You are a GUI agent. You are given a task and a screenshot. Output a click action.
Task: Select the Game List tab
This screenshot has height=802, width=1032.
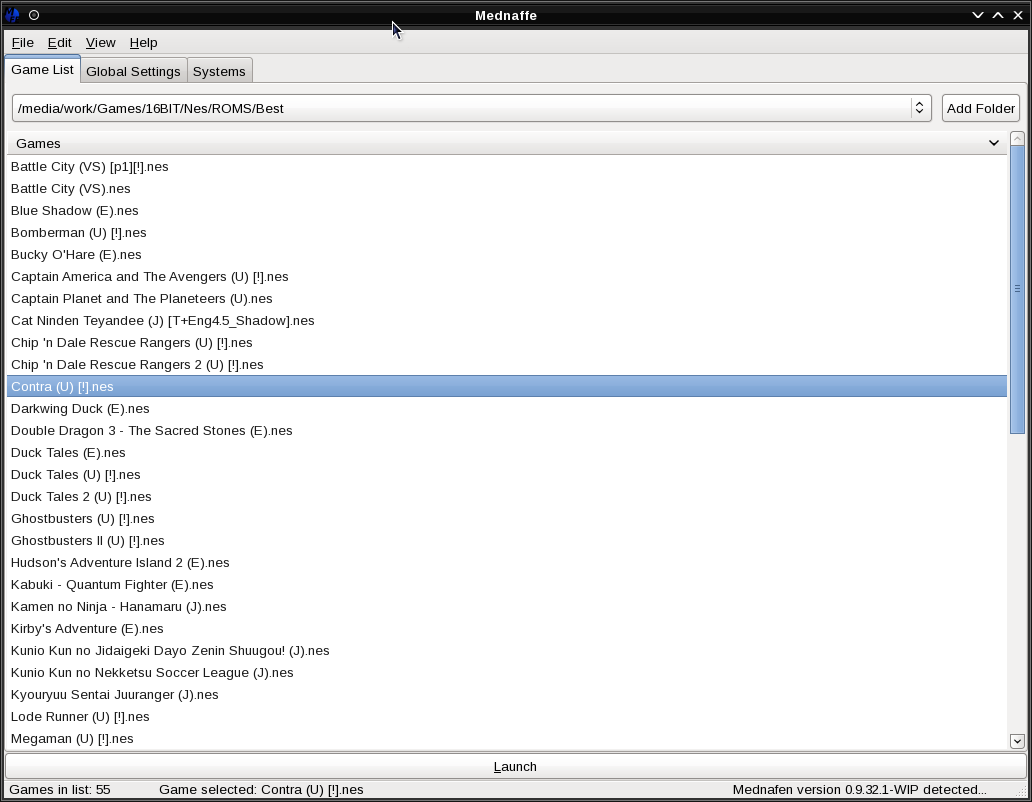click(x=43, y=69)
